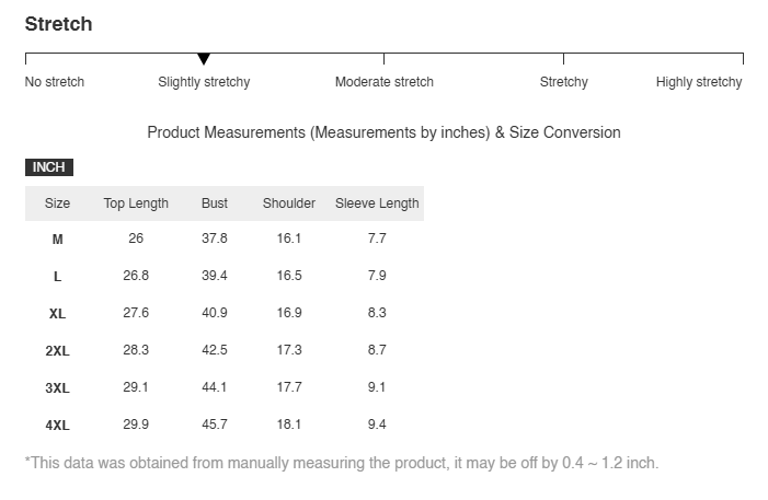Click the 'Slightly stretchy' scale label

(x=204, y=82)
